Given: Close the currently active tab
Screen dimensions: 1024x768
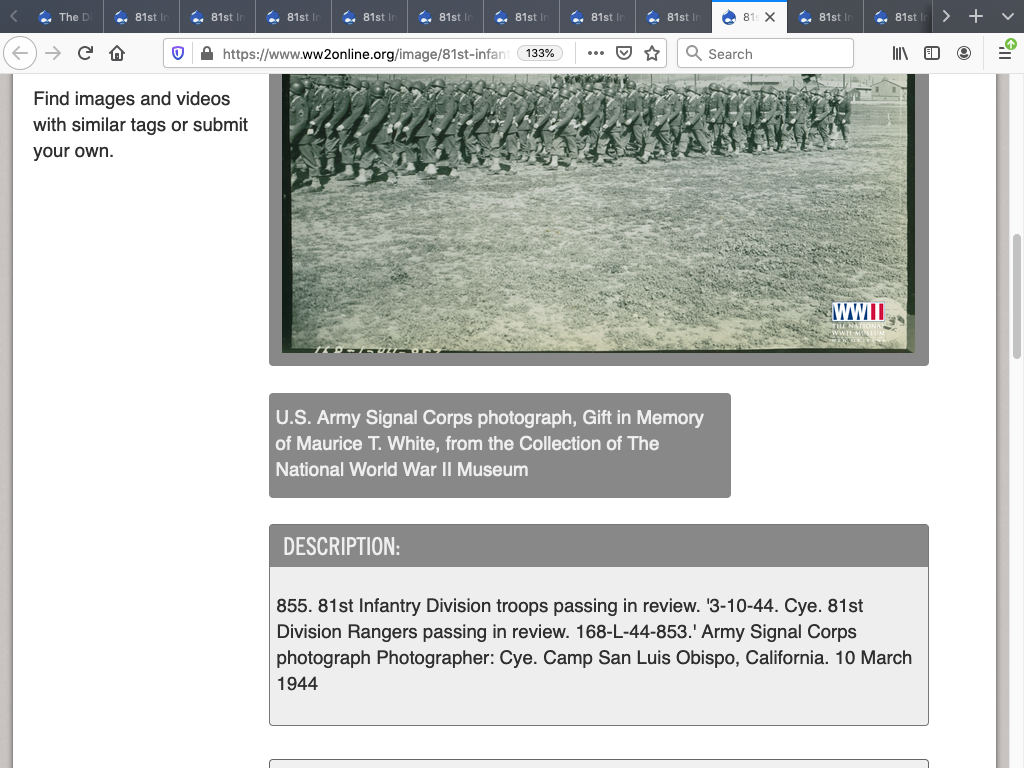Looking at the screenshot, I should pyautogui.click(x=770, y=17).
